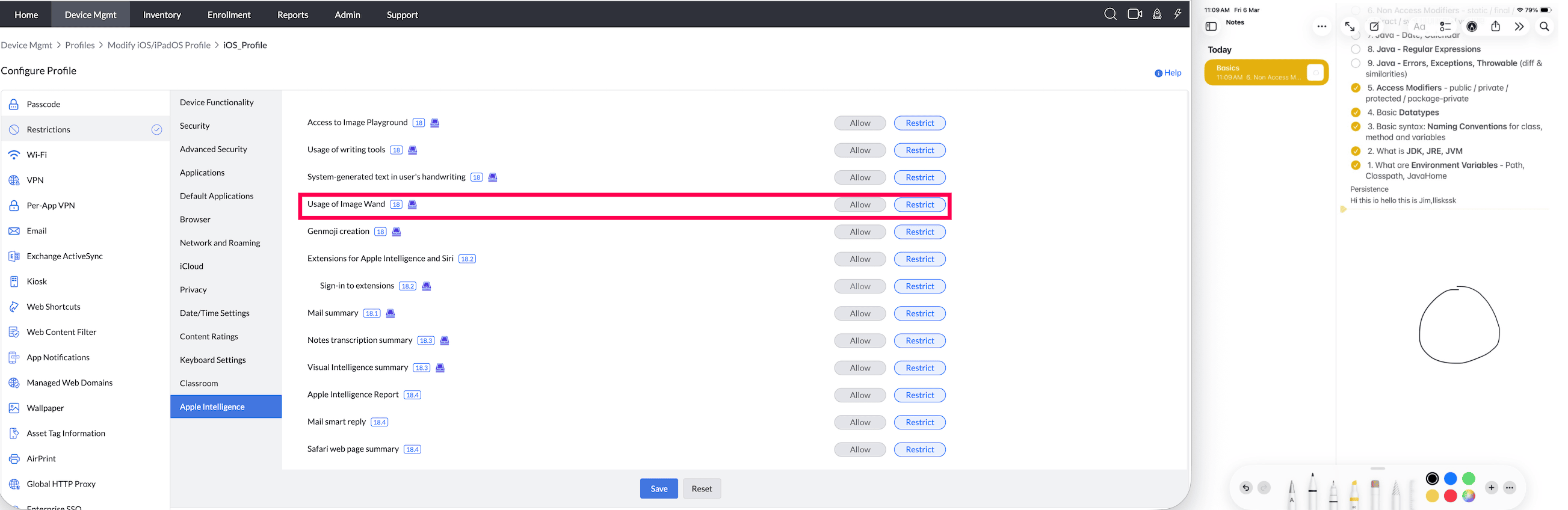Viewport: 1568px width, 510px height.
Task: Click the Reset button
Action: point(701,488)
